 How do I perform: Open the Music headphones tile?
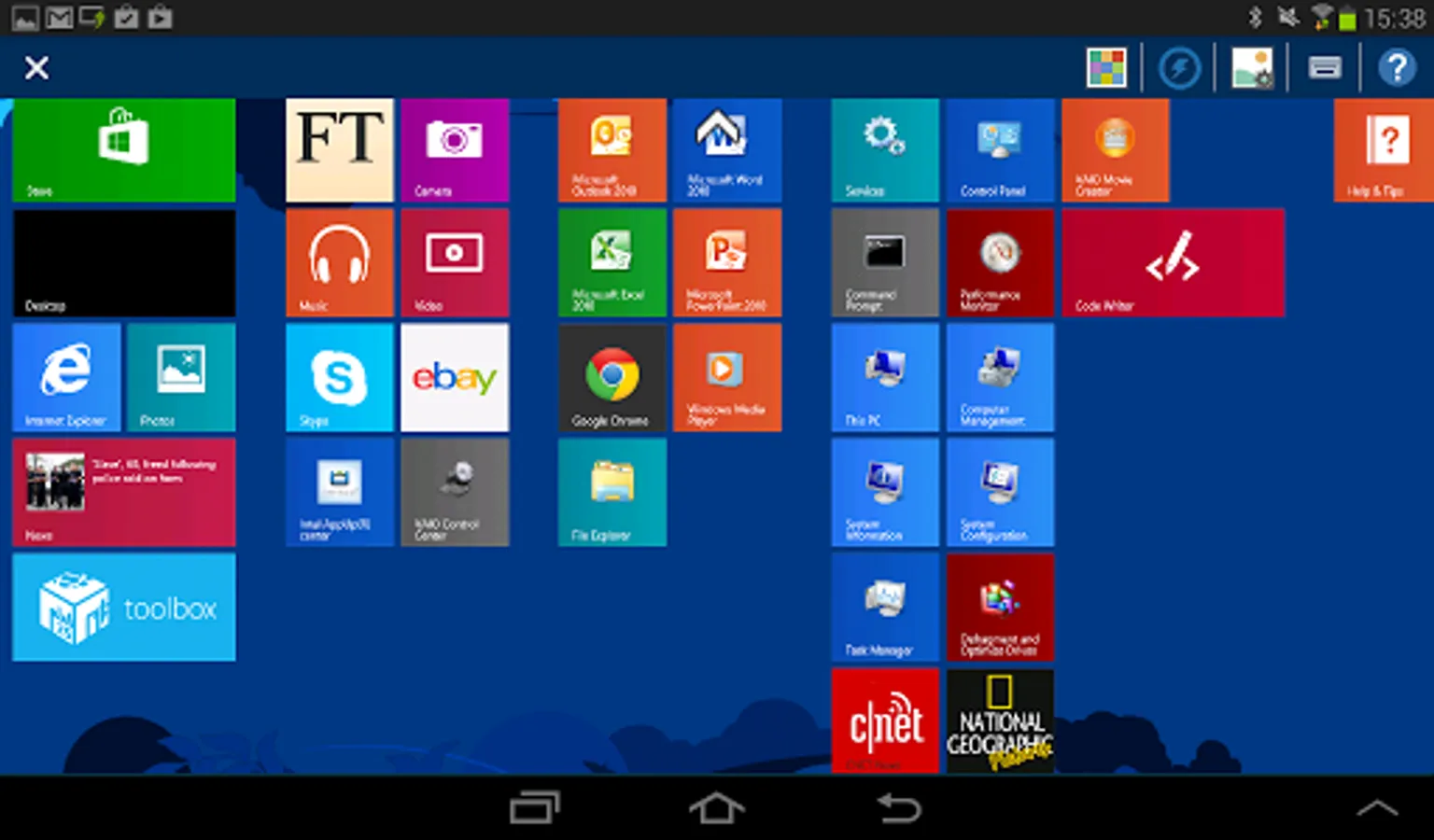click(x=340, y=263)
